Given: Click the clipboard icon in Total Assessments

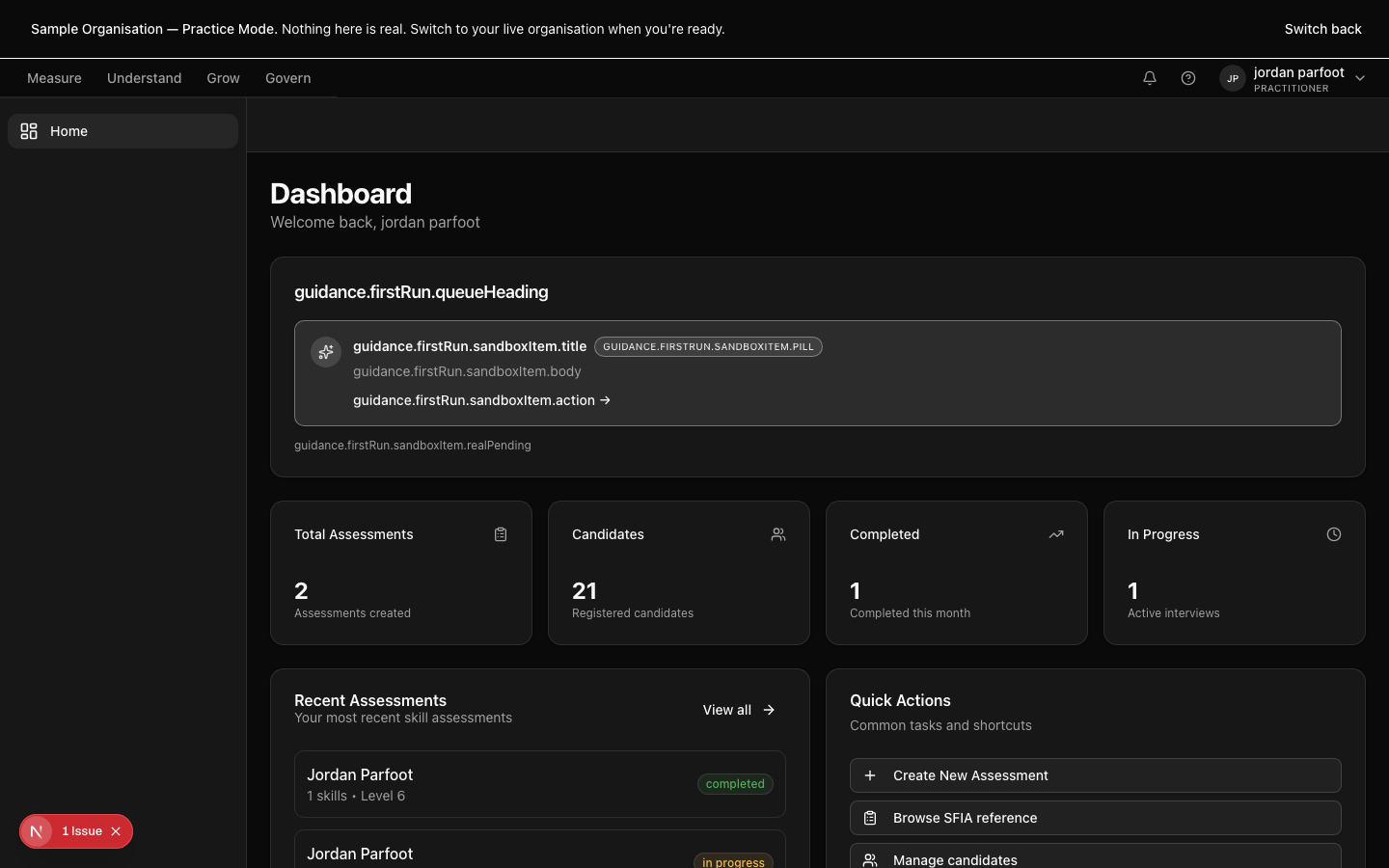Looking at the screenshot, I should click(x=501, y=534).
